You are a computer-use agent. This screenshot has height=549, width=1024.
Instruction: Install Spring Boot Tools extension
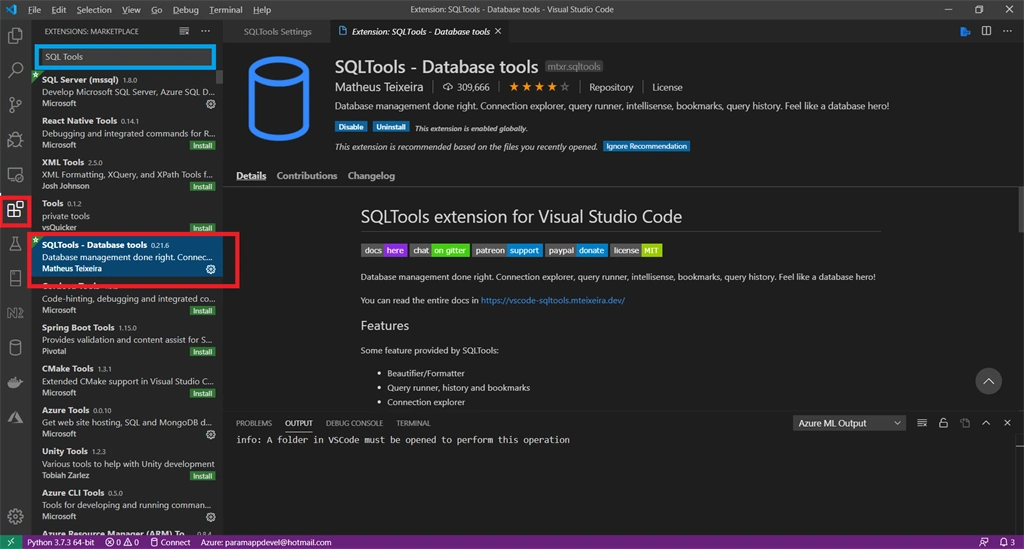[202, 352]
